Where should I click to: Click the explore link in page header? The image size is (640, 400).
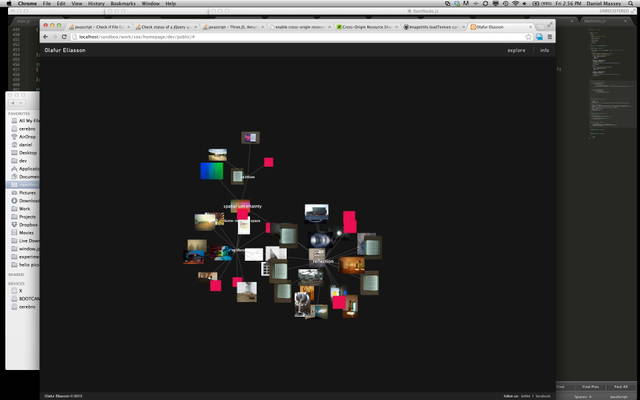point(516,51)
